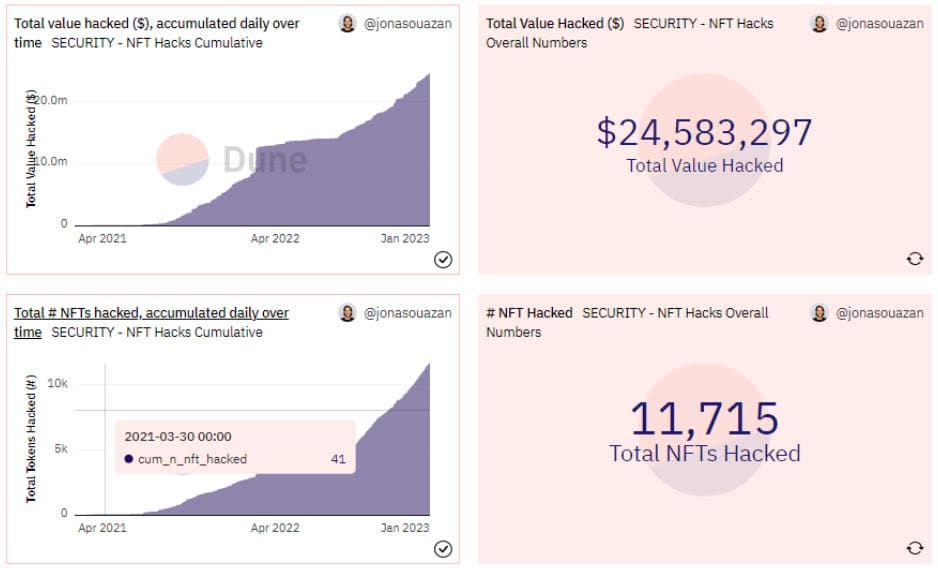This screenshot has height=568, width=938.
Task: Open '# NFT Hacked' panel title
Action: (x=529, y=312)
